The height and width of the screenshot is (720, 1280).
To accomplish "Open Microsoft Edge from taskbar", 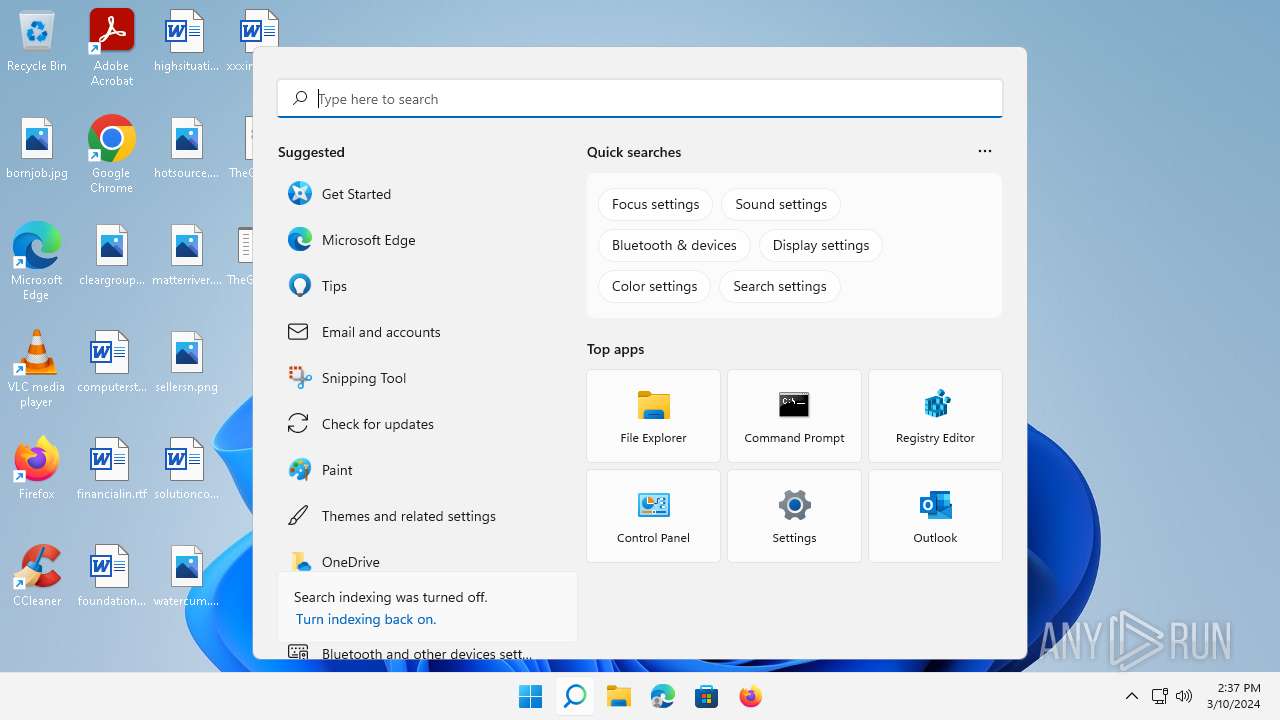I will click(662, 696).
